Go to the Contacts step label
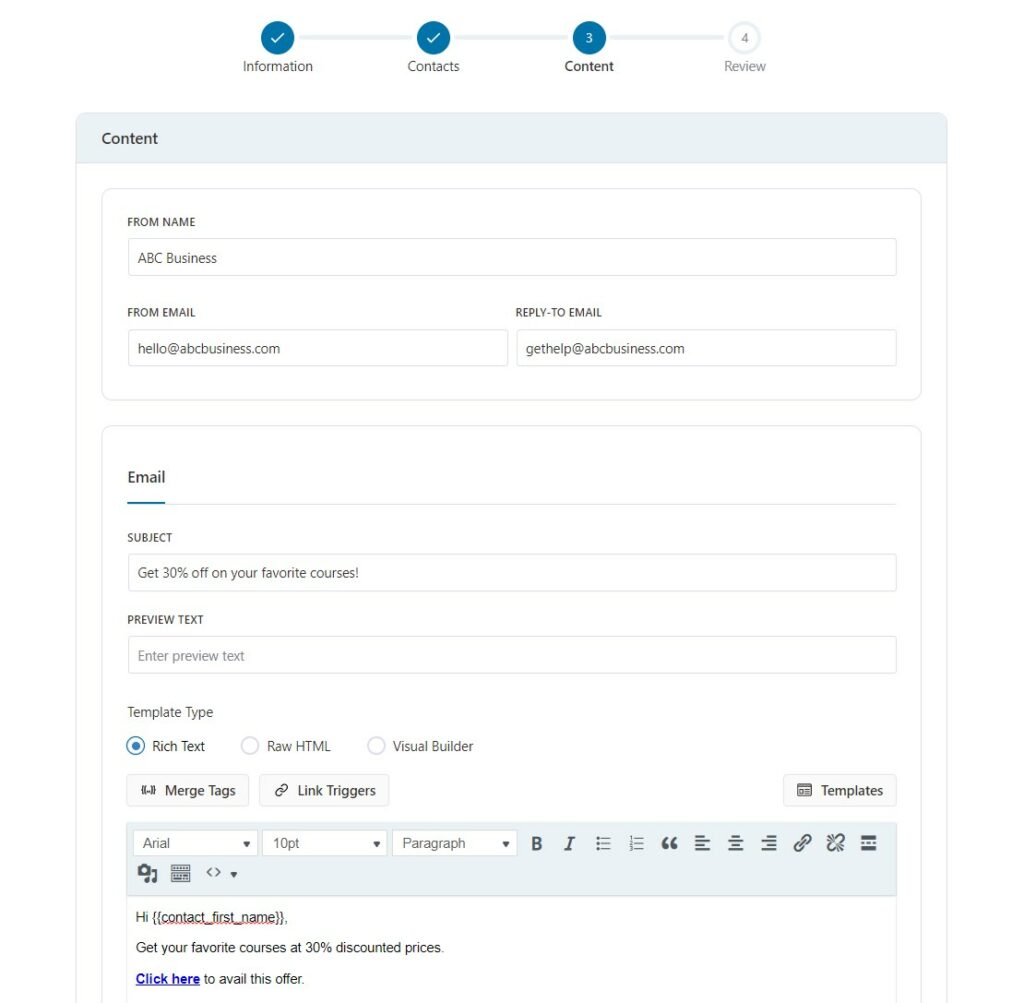The image size is (1024, 1003). [x=434, y=66]
